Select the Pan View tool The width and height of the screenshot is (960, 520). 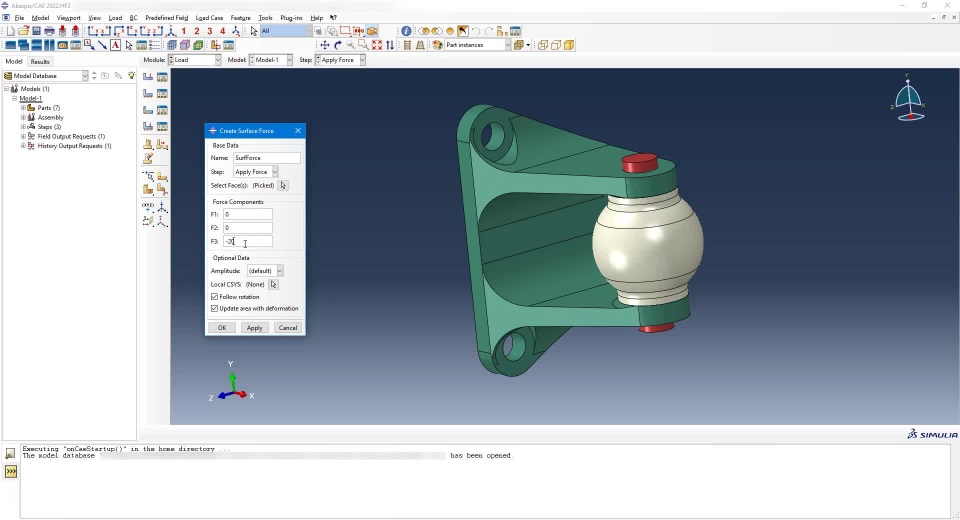click(324, 45)
